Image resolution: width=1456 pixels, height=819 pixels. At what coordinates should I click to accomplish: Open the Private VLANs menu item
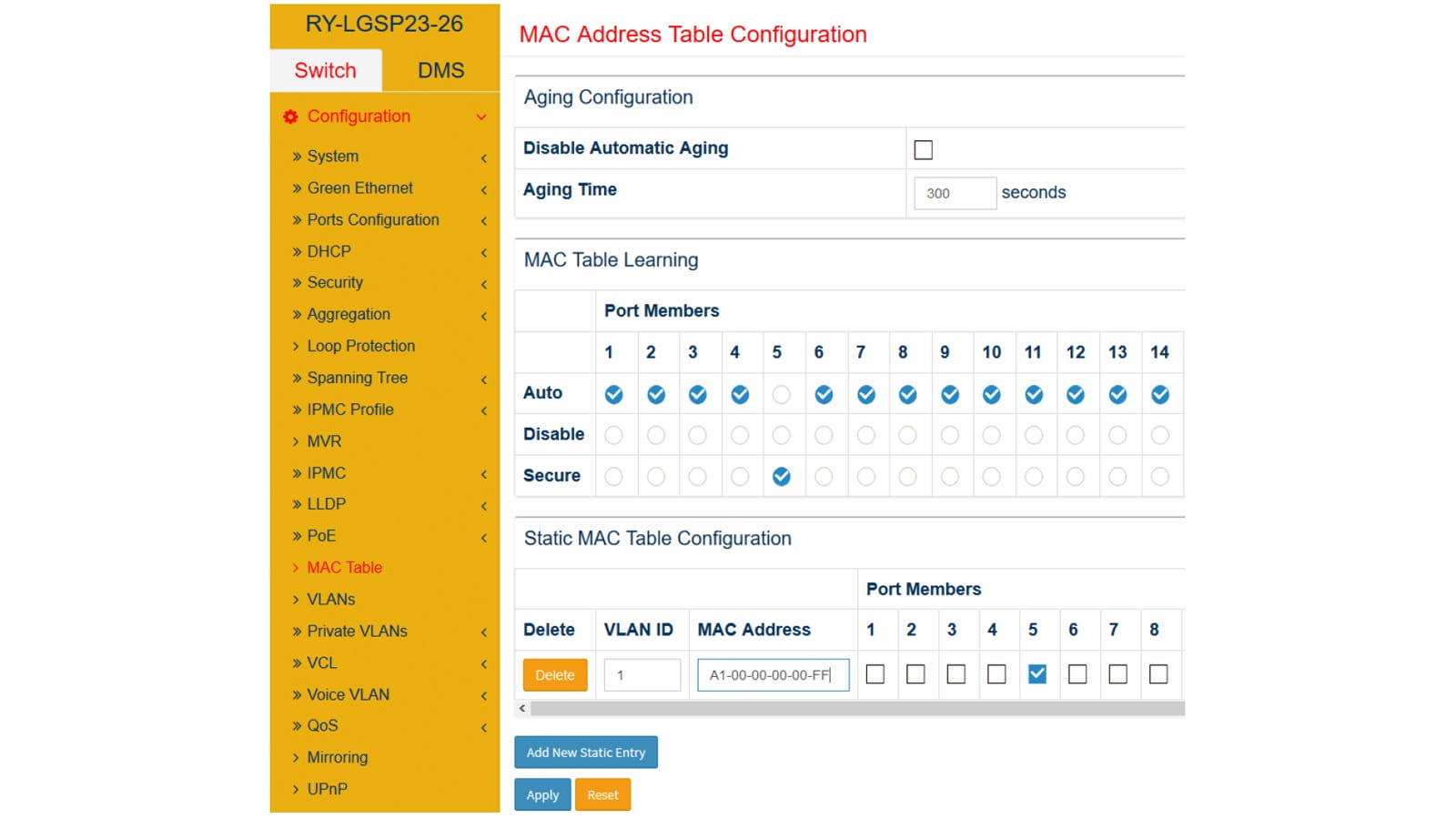357,632
